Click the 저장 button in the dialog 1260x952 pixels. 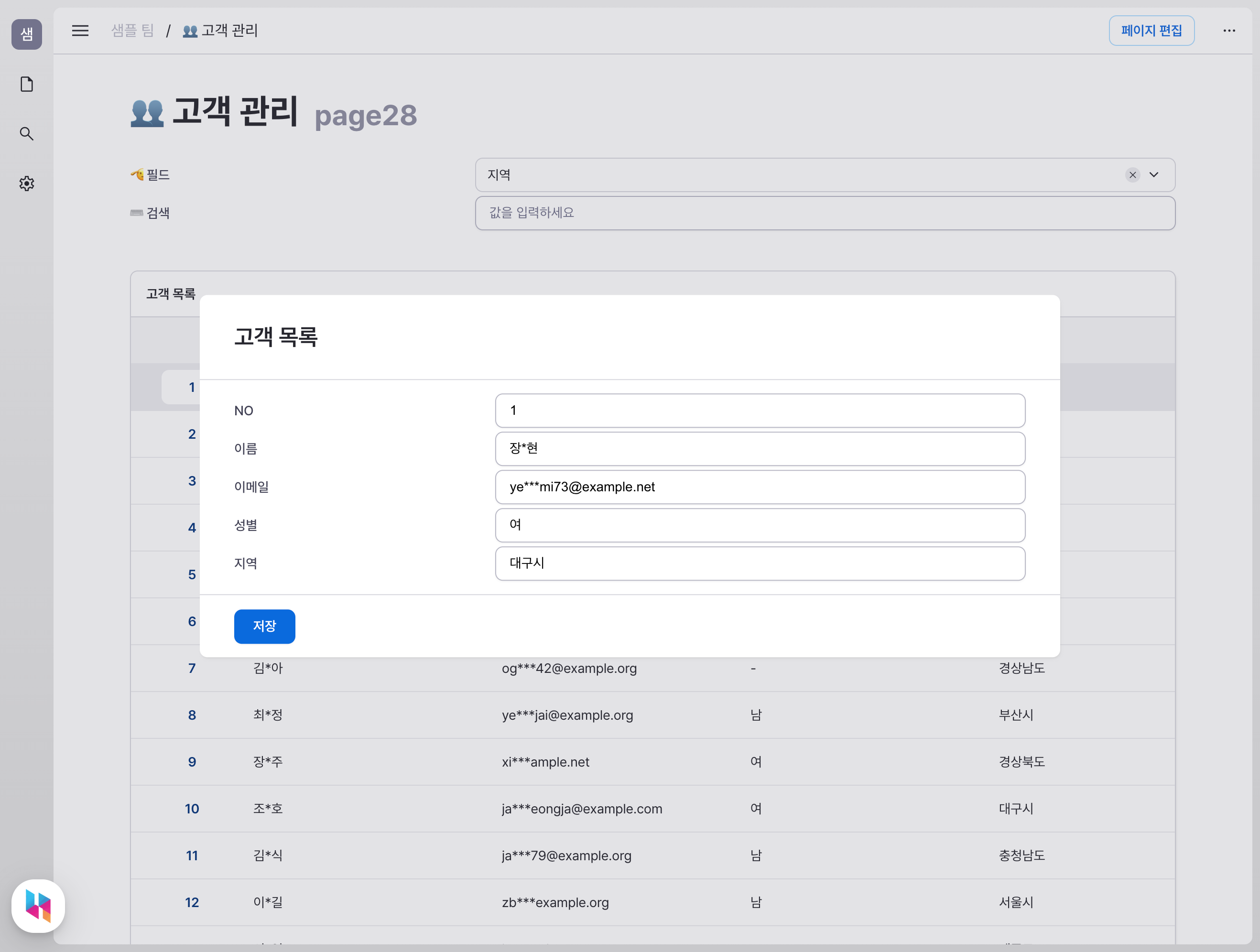[x=264, y=627]
